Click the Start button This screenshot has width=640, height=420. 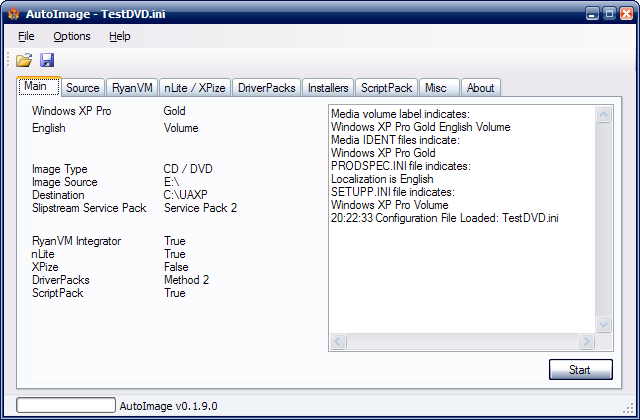pos(580,369)
